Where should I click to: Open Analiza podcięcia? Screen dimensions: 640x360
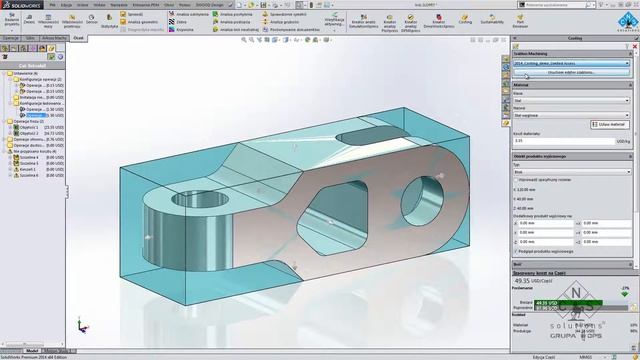(232, 22)
